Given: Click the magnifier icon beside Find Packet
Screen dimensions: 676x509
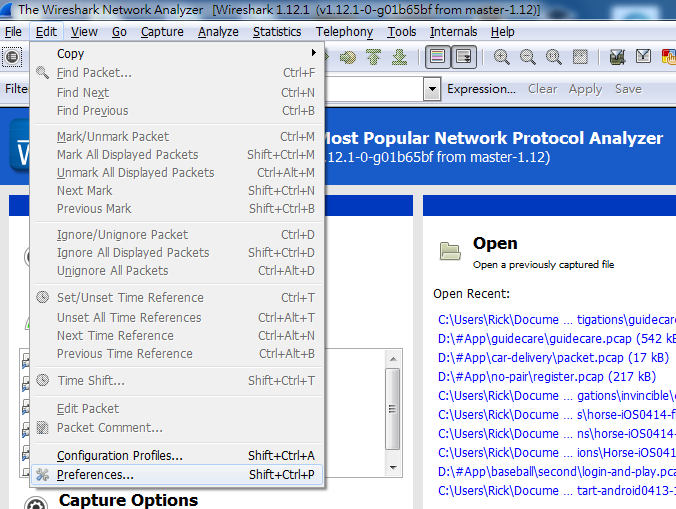Looking at the screenshot, I should pyautogui.click(x=42, y=72).
